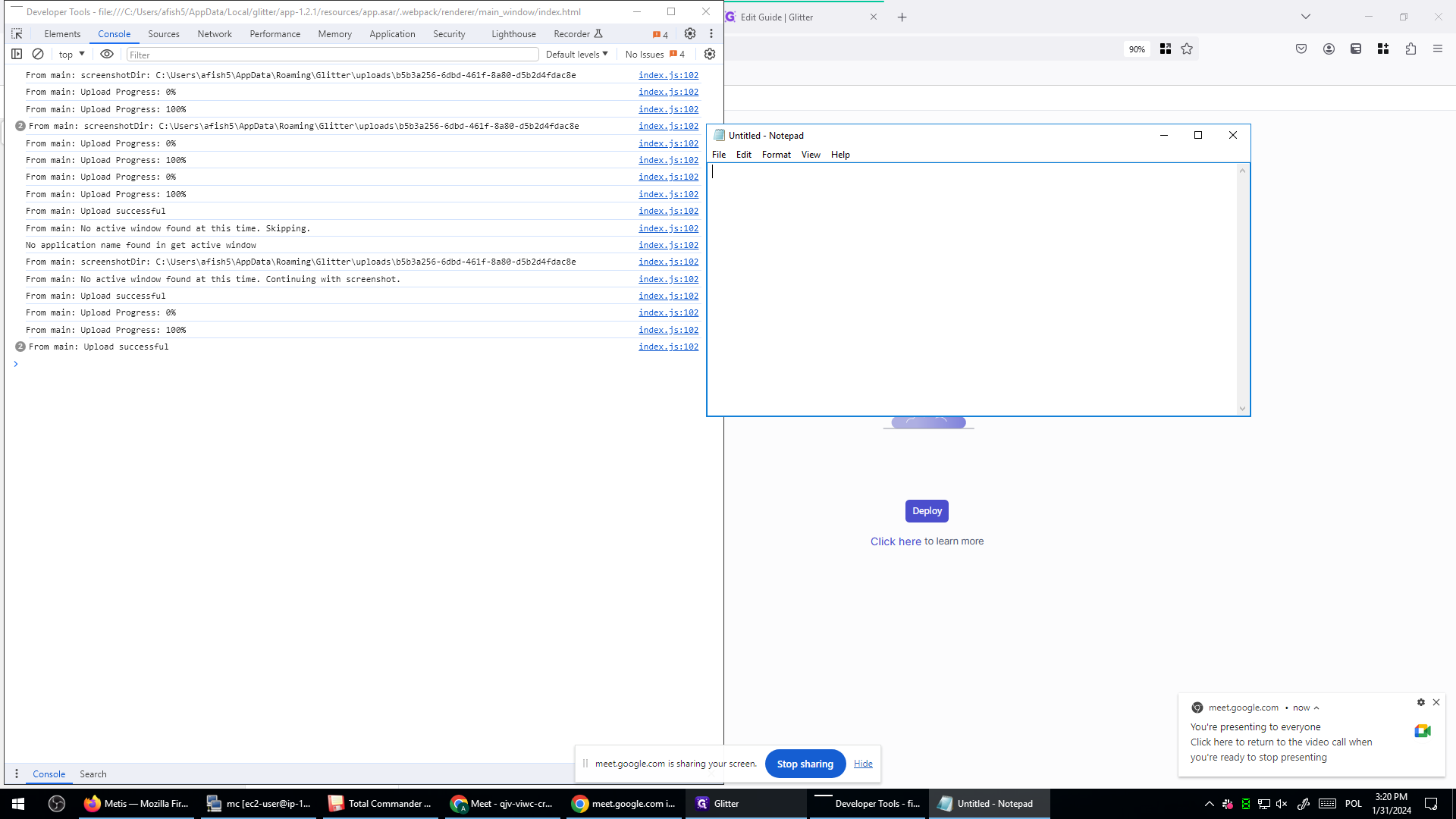Expand Firefox list all tabs chevron

coord(1305,17)
